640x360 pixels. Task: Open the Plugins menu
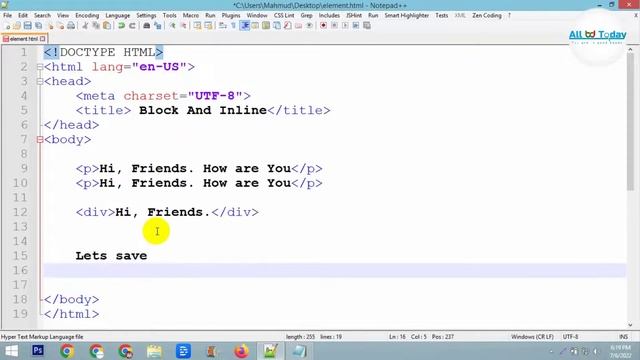(x=231, y=16)
